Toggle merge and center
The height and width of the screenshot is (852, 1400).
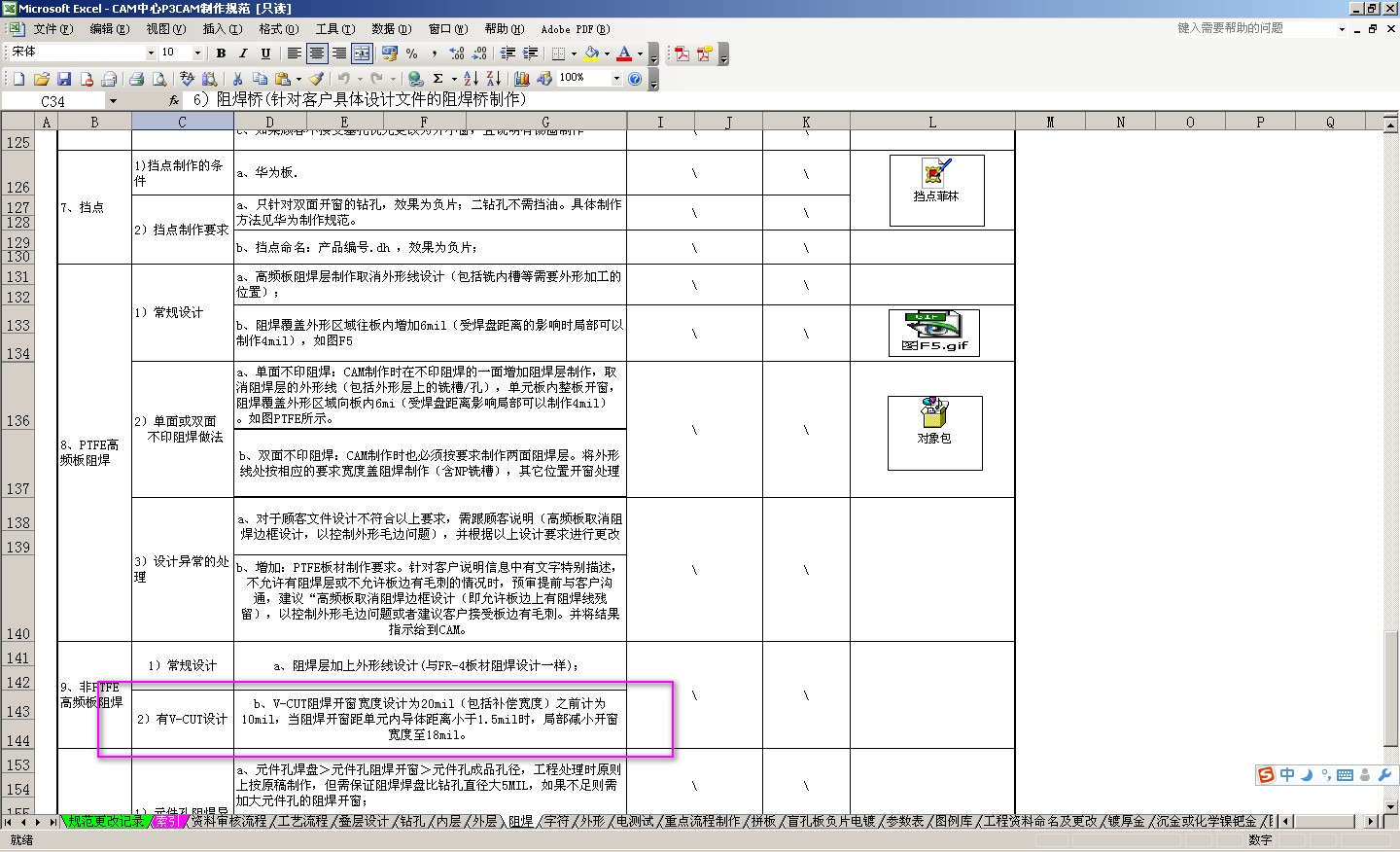362,53
